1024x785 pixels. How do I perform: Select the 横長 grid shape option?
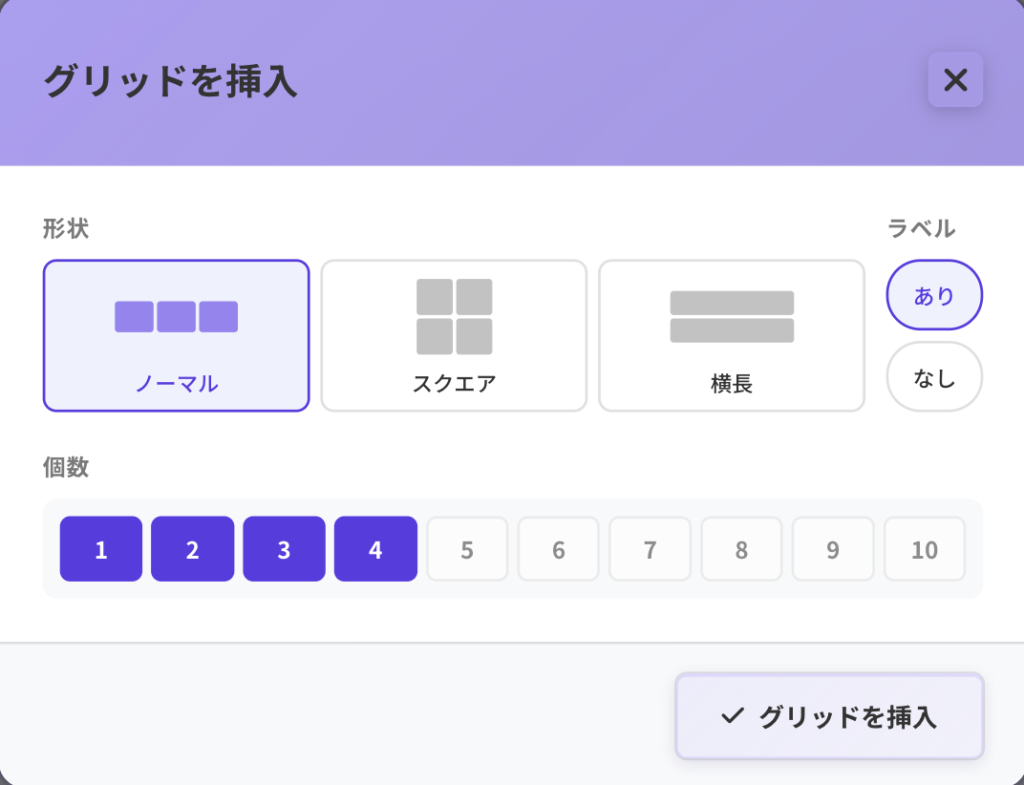pyautogui.click(x=731, y=336)
